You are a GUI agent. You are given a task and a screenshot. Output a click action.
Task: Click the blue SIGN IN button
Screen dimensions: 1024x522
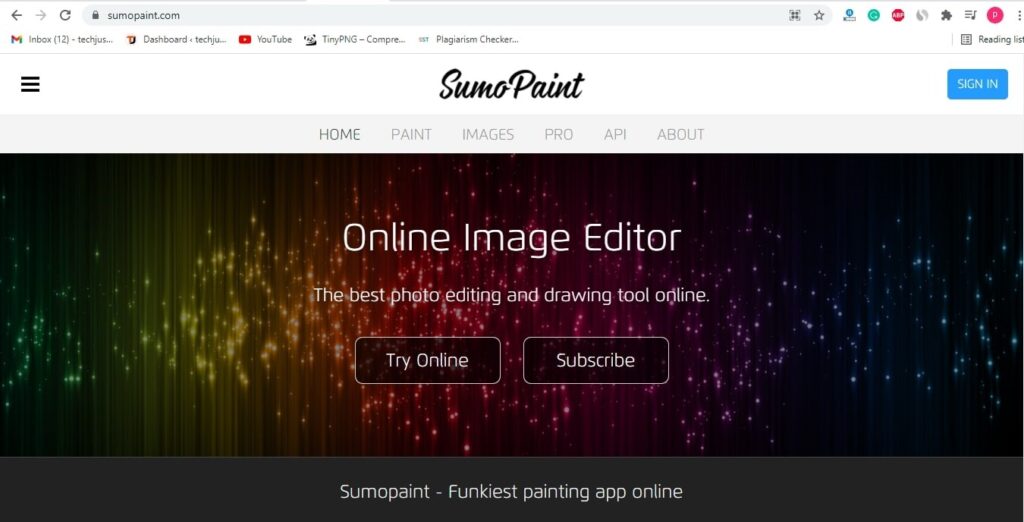pyautogui.click(x=977, y=84)
